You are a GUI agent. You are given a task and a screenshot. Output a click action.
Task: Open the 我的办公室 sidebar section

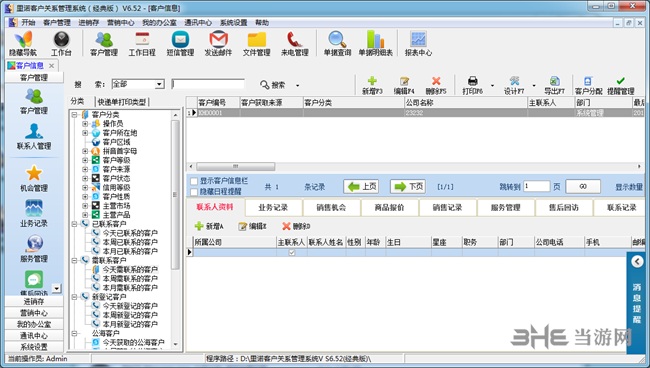(x=34, y=324)
